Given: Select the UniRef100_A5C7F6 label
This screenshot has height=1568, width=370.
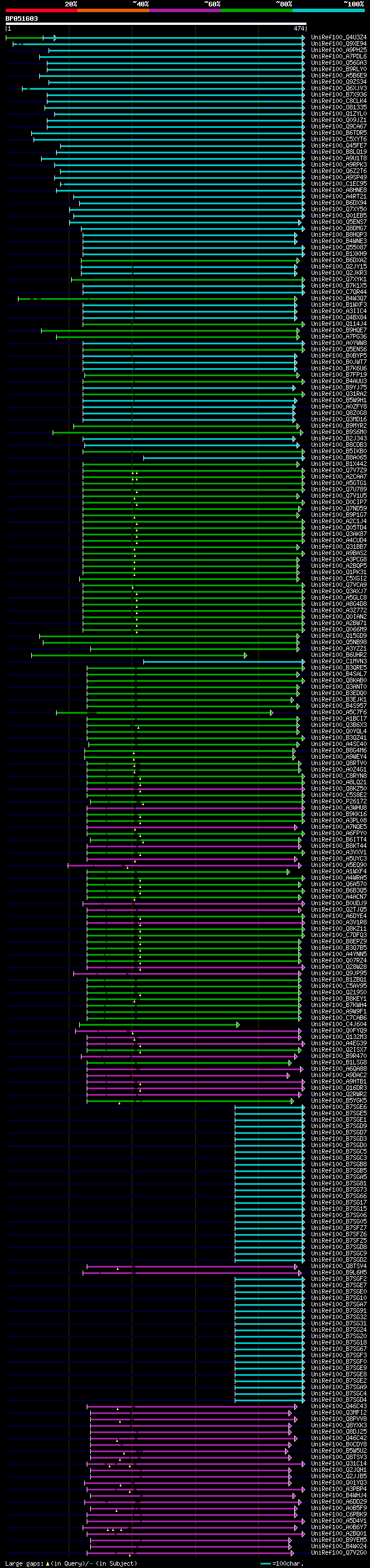Looking at the screenshot, I should [x=338, y=712].
